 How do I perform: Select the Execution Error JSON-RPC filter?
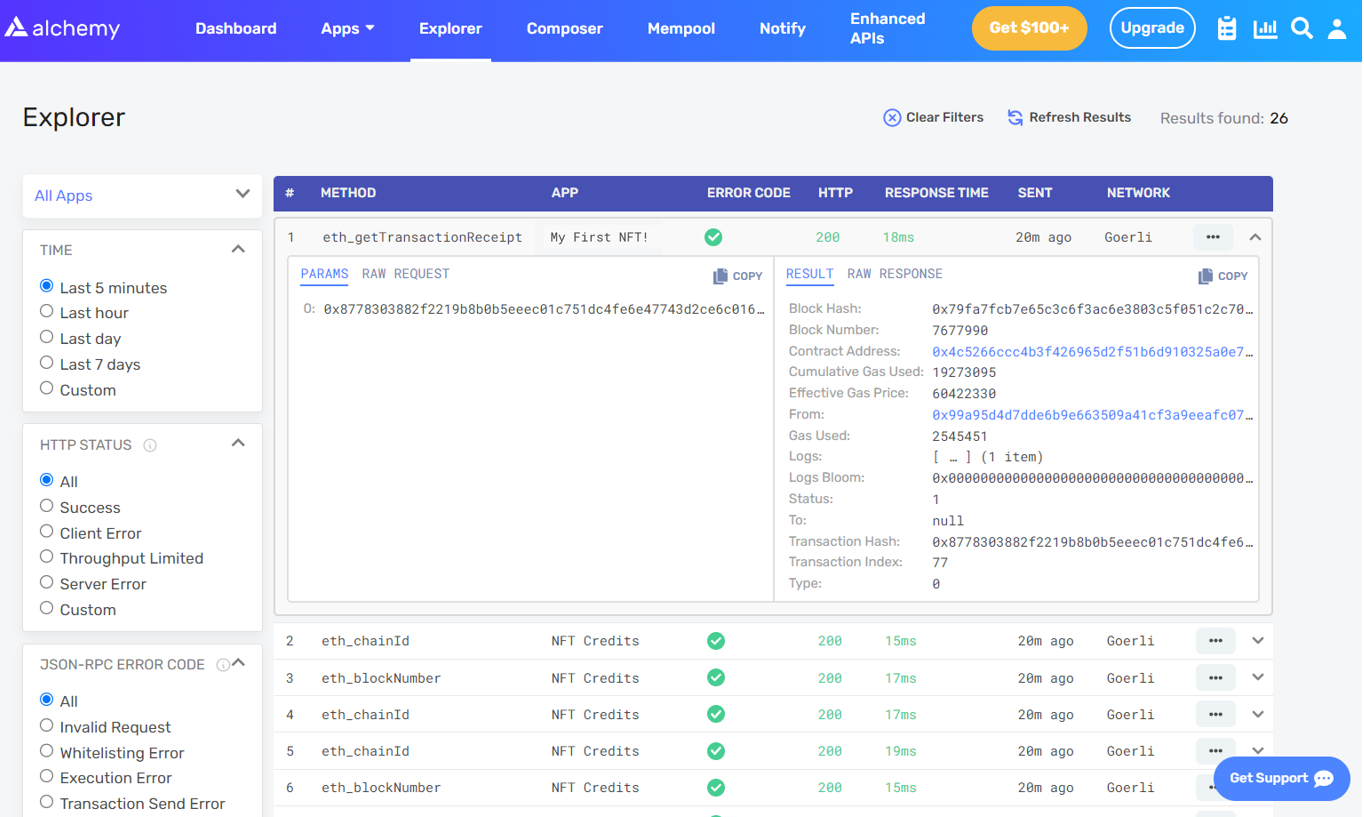[x=46, y=777]
